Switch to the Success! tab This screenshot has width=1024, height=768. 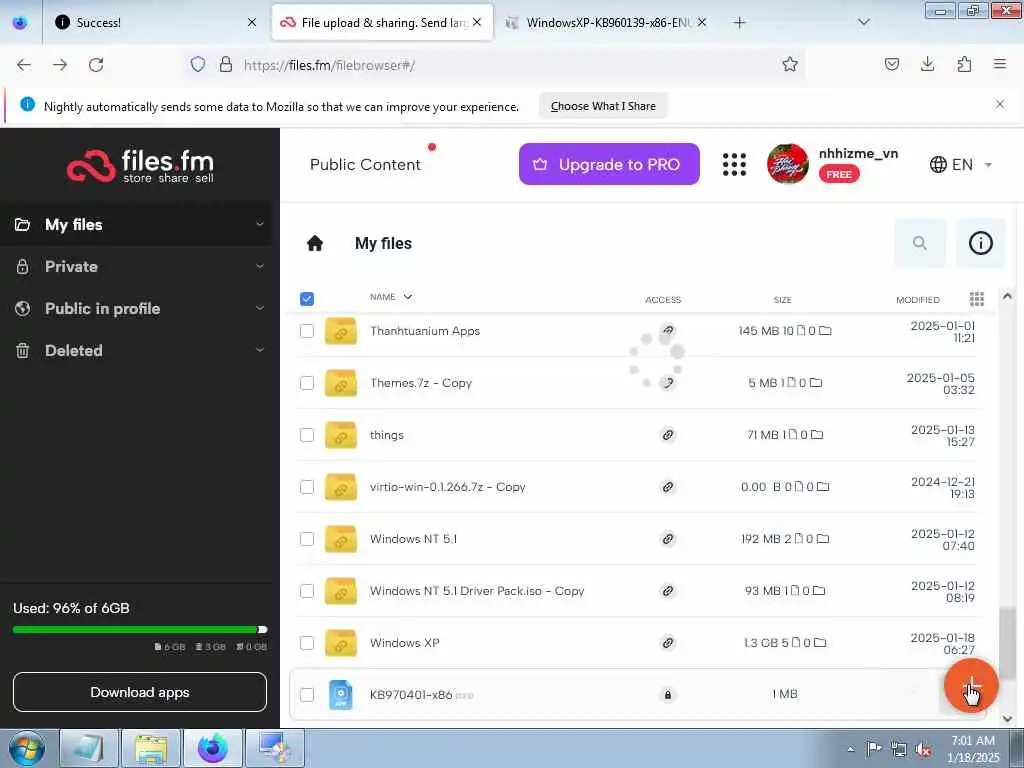pos(154,22)
